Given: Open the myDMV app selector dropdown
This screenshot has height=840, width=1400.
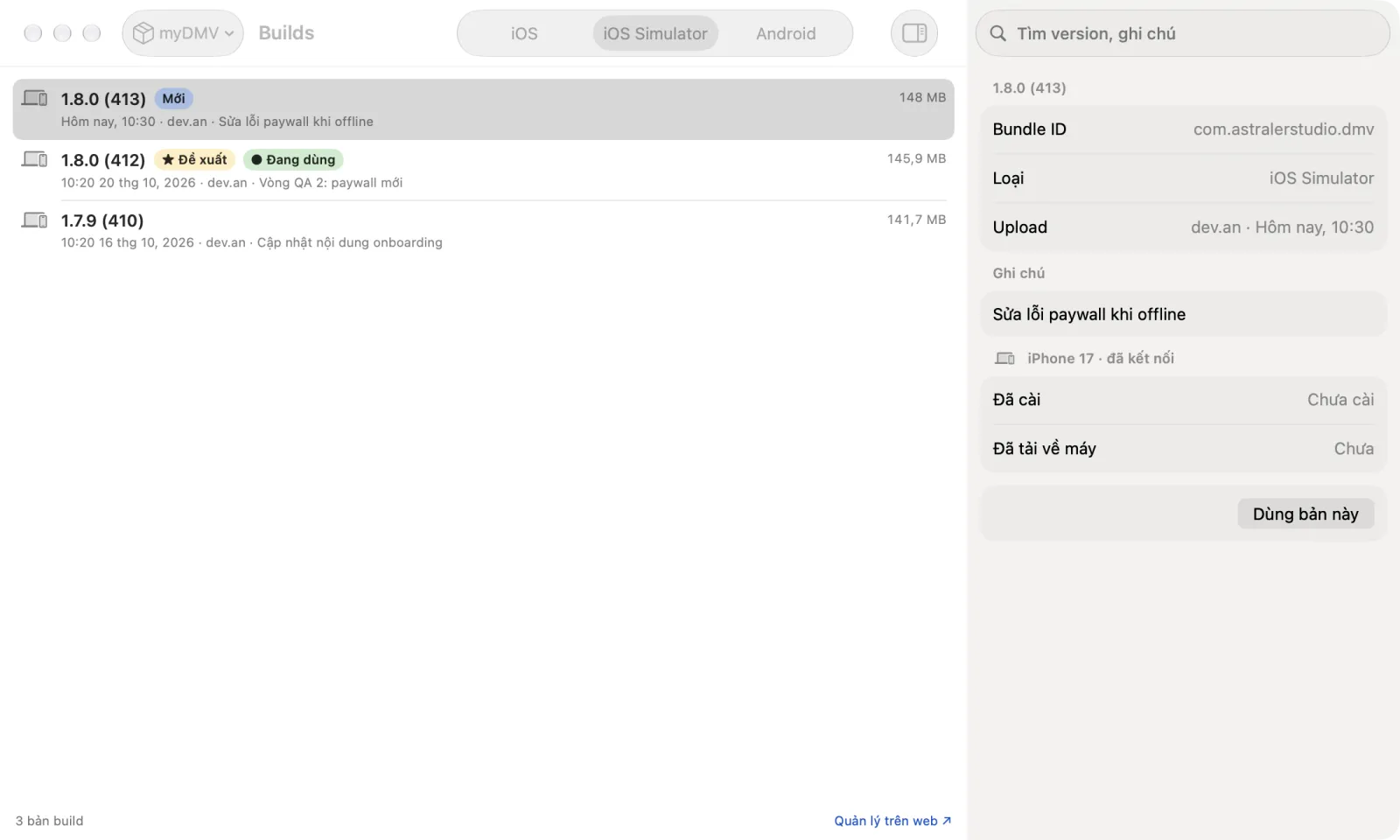Looking at the screenshot, I should pyautogui.click(x=183, y=33).
